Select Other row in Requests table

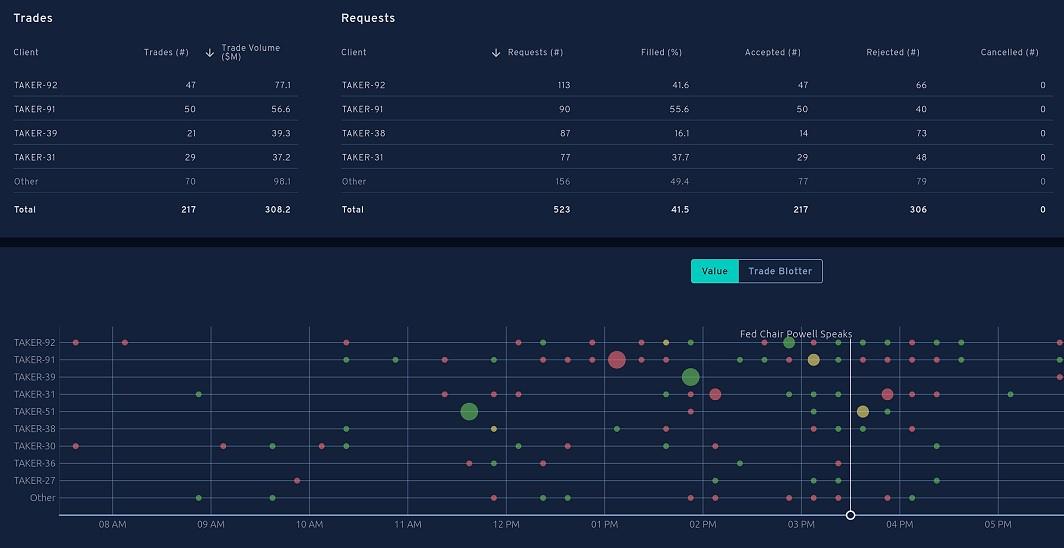click(x=696, y=181)
